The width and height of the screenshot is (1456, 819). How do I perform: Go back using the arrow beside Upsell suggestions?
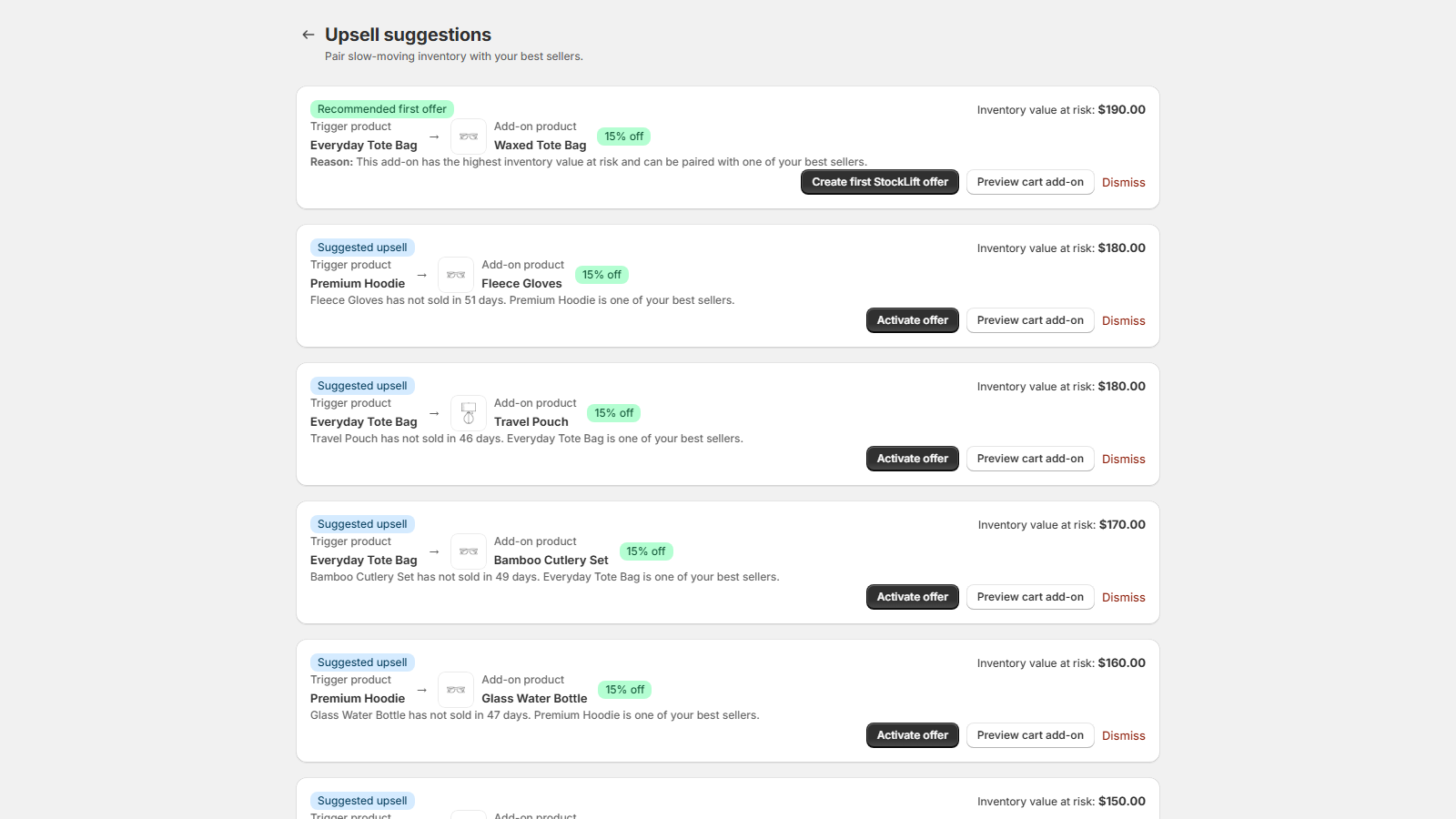[308, 35]
